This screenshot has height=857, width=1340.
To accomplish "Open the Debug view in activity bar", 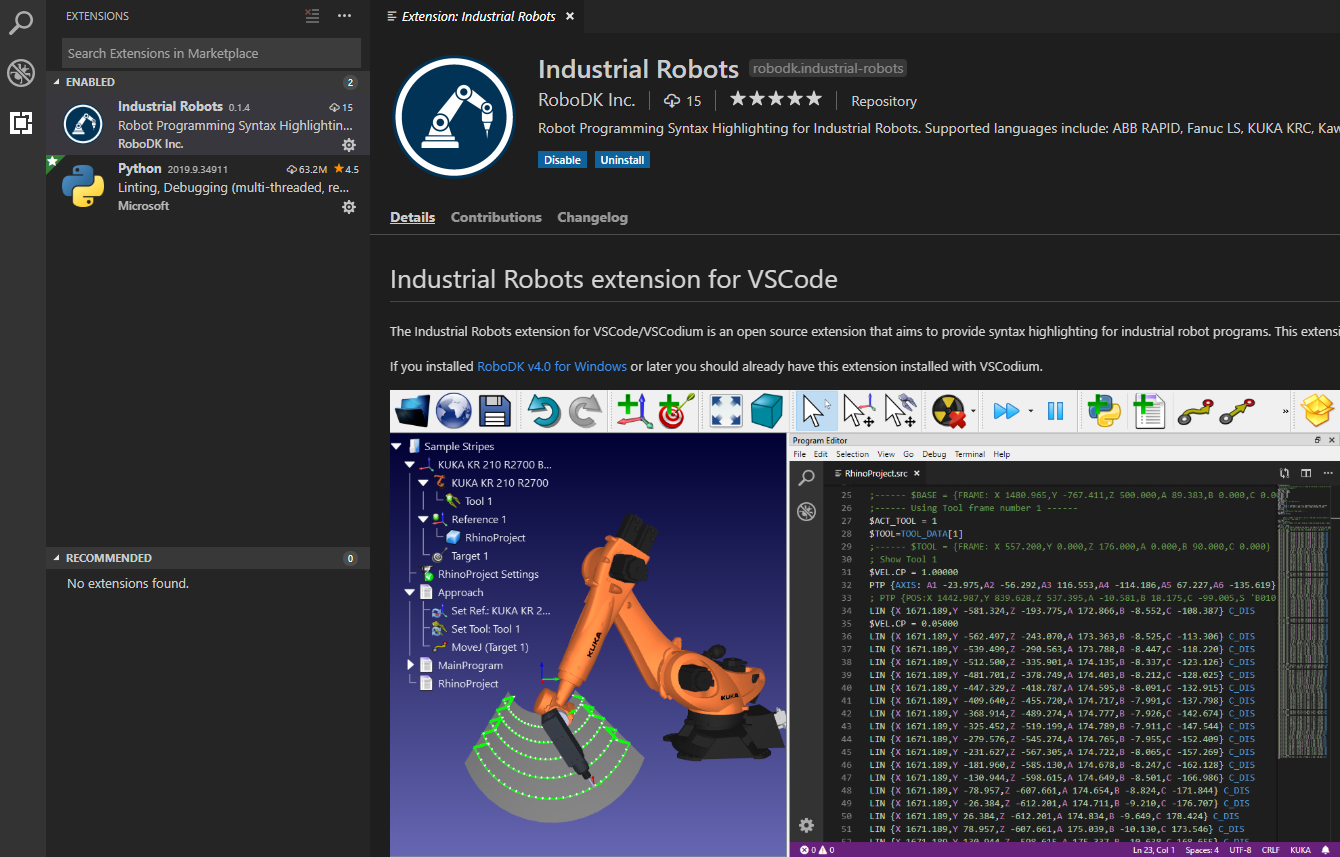I will (21, 72).
